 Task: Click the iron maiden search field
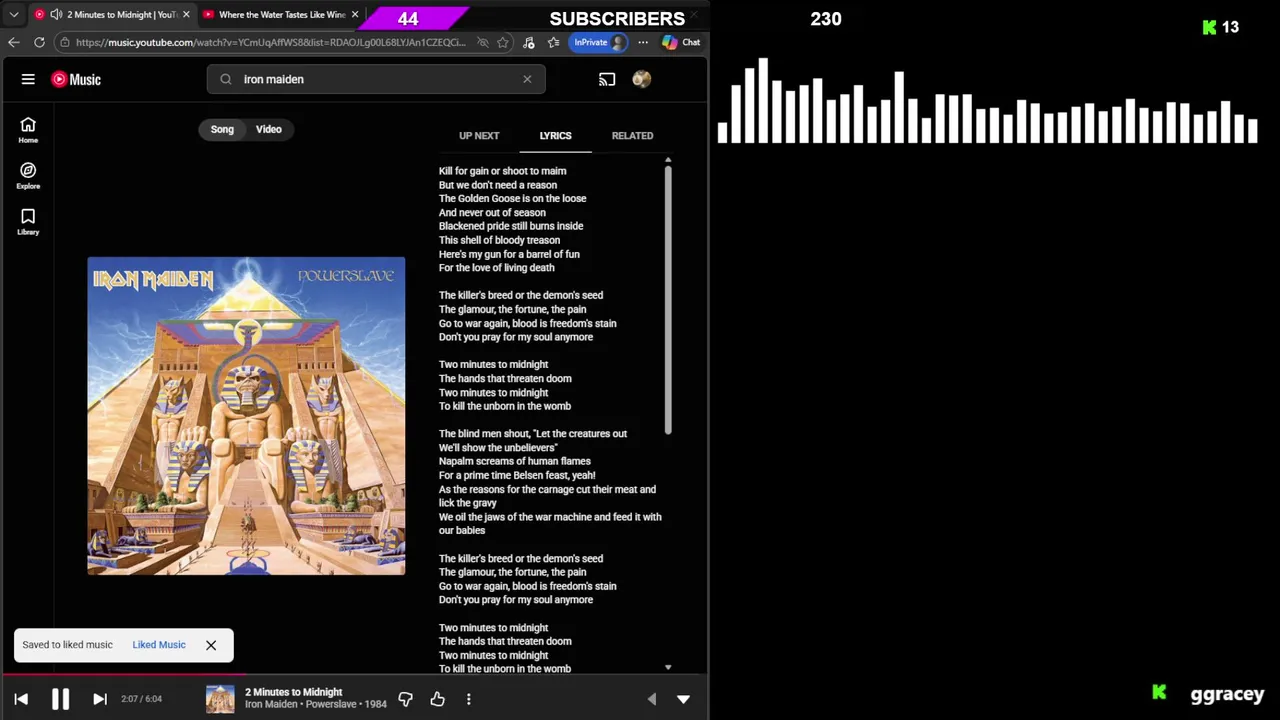(376, 79)
